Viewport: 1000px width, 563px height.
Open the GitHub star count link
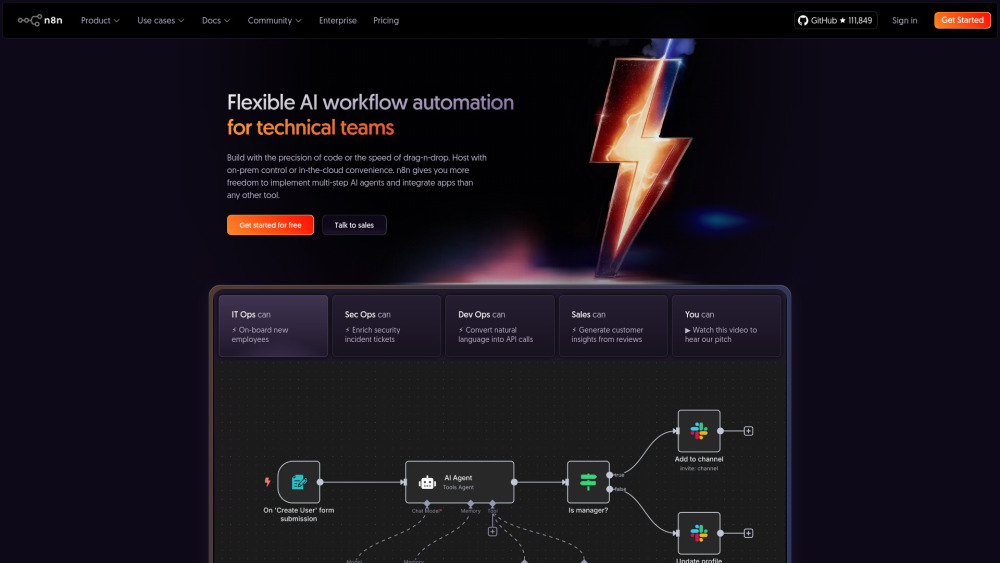835,20
